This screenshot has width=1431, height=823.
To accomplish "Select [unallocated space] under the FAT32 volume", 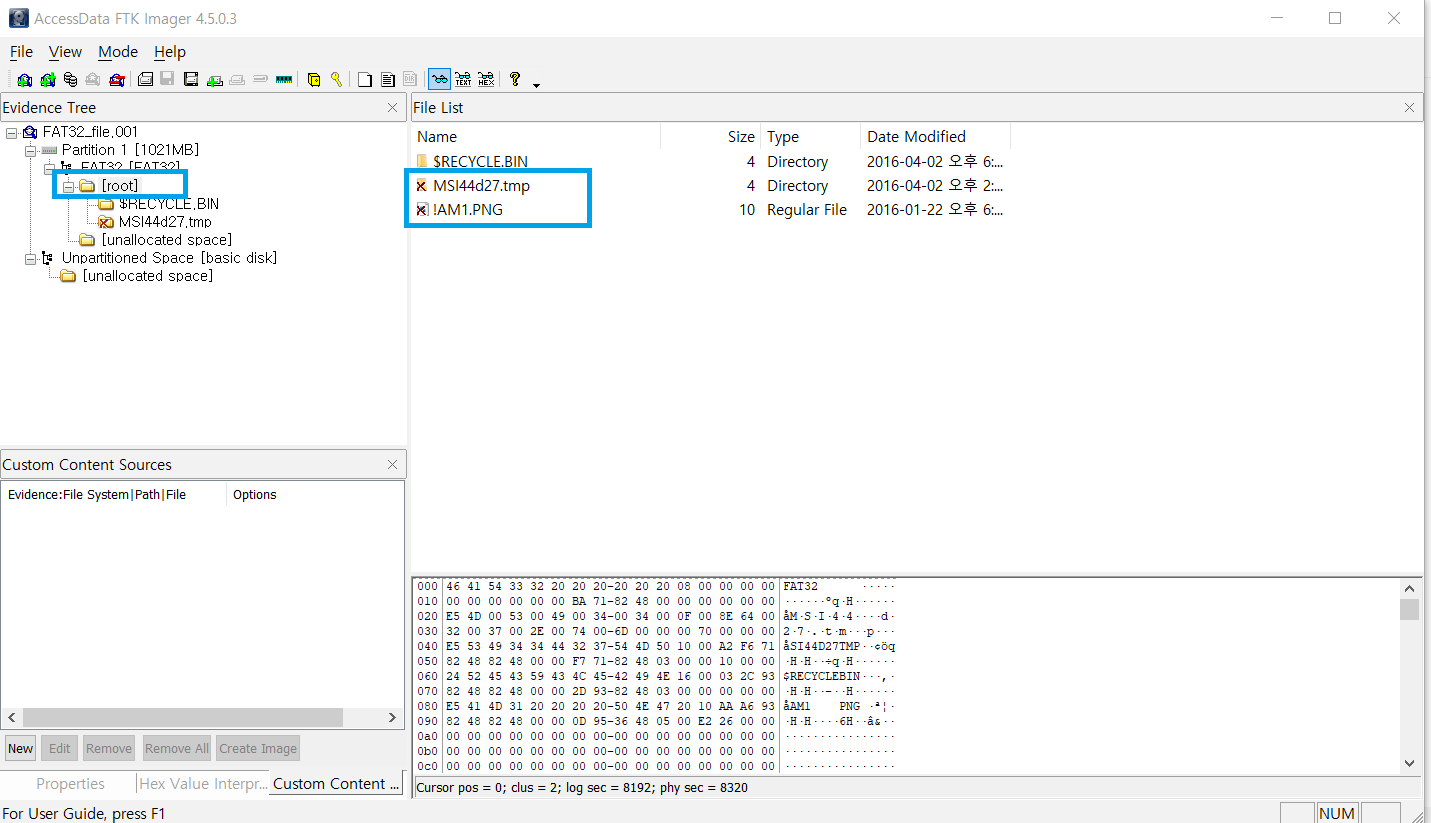I will click(x=166, y=240).
